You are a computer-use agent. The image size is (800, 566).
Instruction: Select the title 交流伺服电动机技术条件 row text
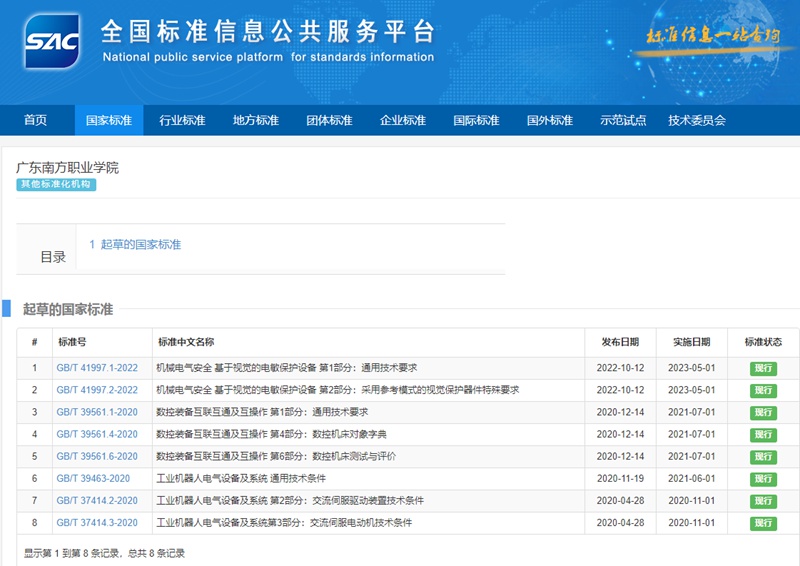tap(284, 523)
